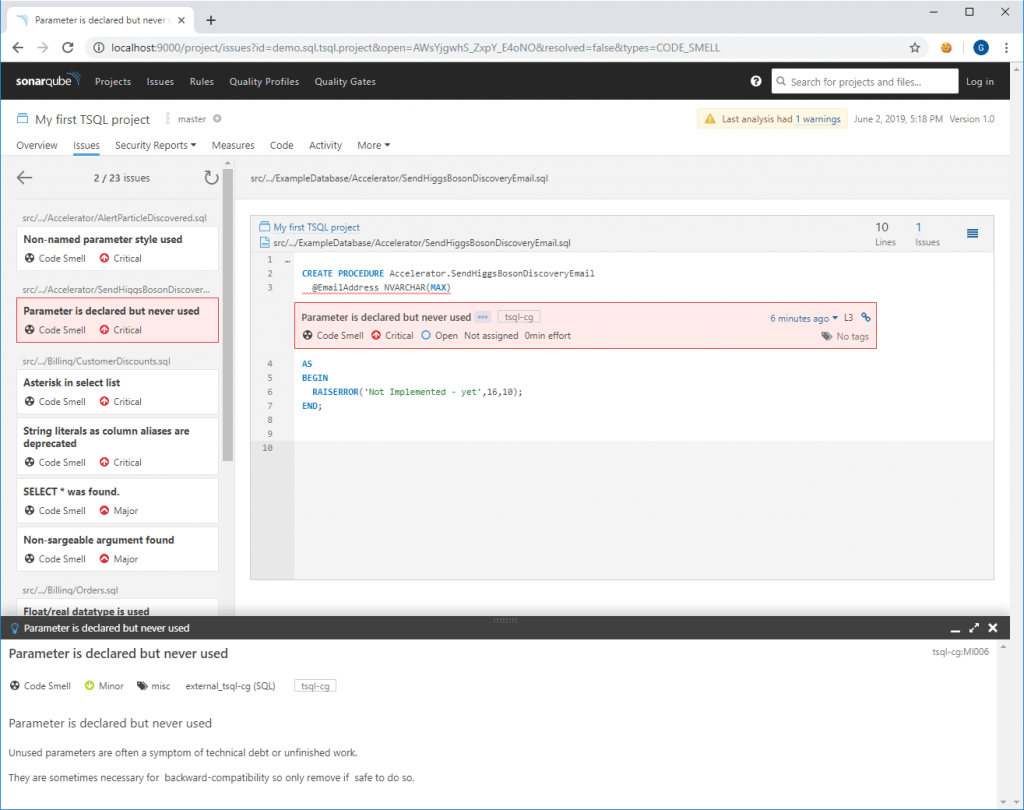Open the issue actions ellipsis icon

(x=482, y=317)
